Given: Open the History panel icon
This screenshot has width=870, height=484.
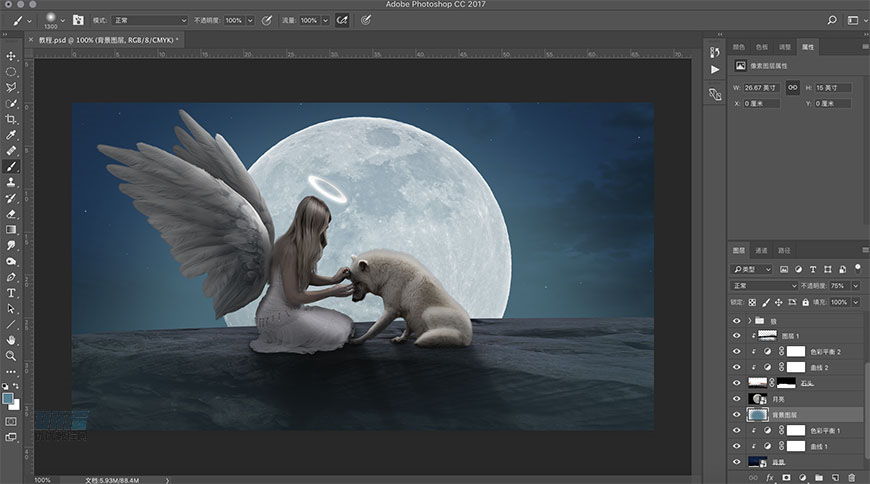Looking at the screenshot, I should pos(715,52).
